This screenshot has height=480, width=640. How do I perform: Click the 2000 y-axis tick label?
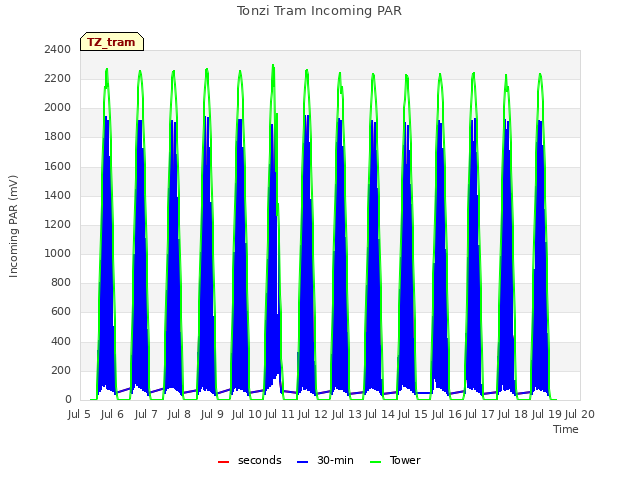coord(58,108)
